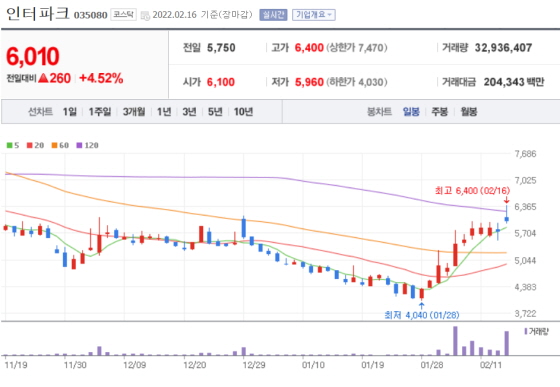Select the 3개월 line chart tab

coord(134,112)
